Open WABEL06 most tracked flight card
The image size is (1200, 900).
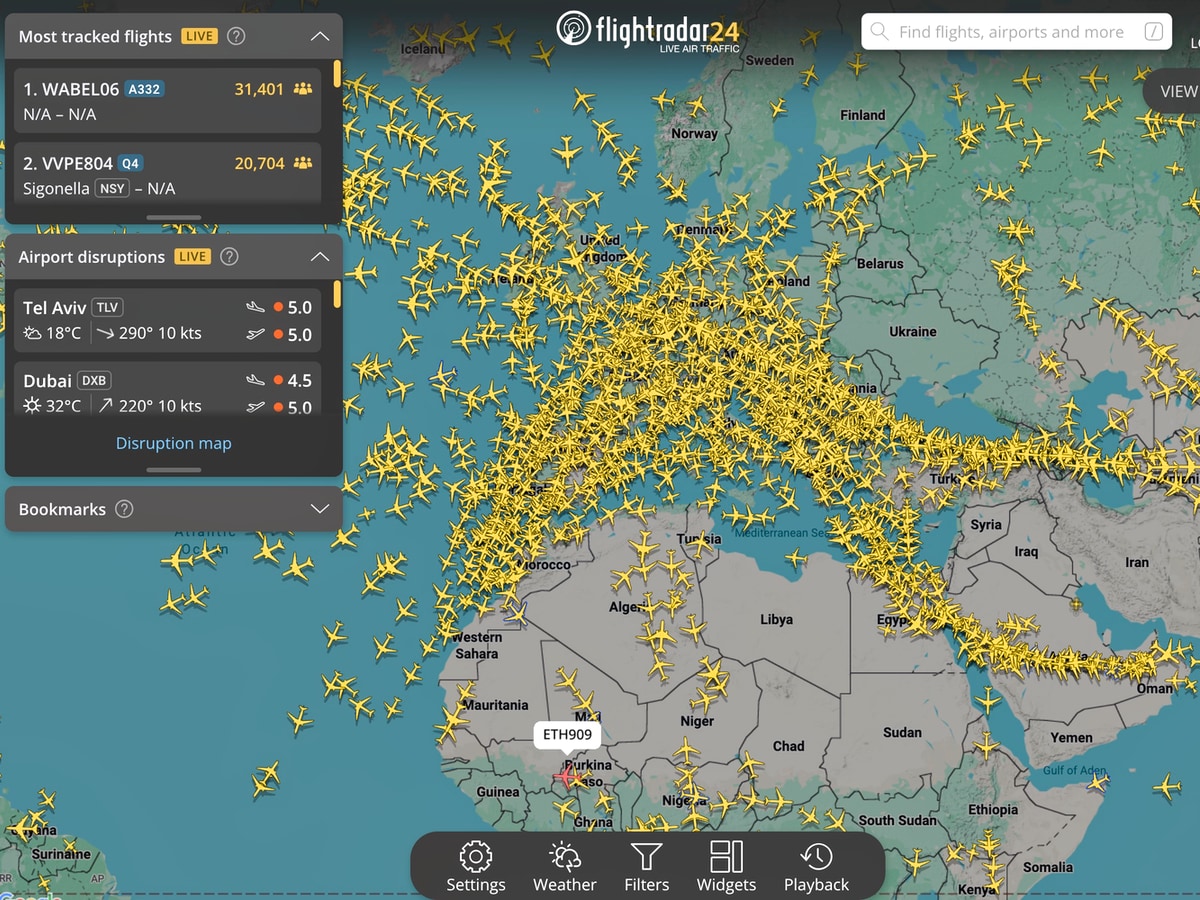click(168, 101)
